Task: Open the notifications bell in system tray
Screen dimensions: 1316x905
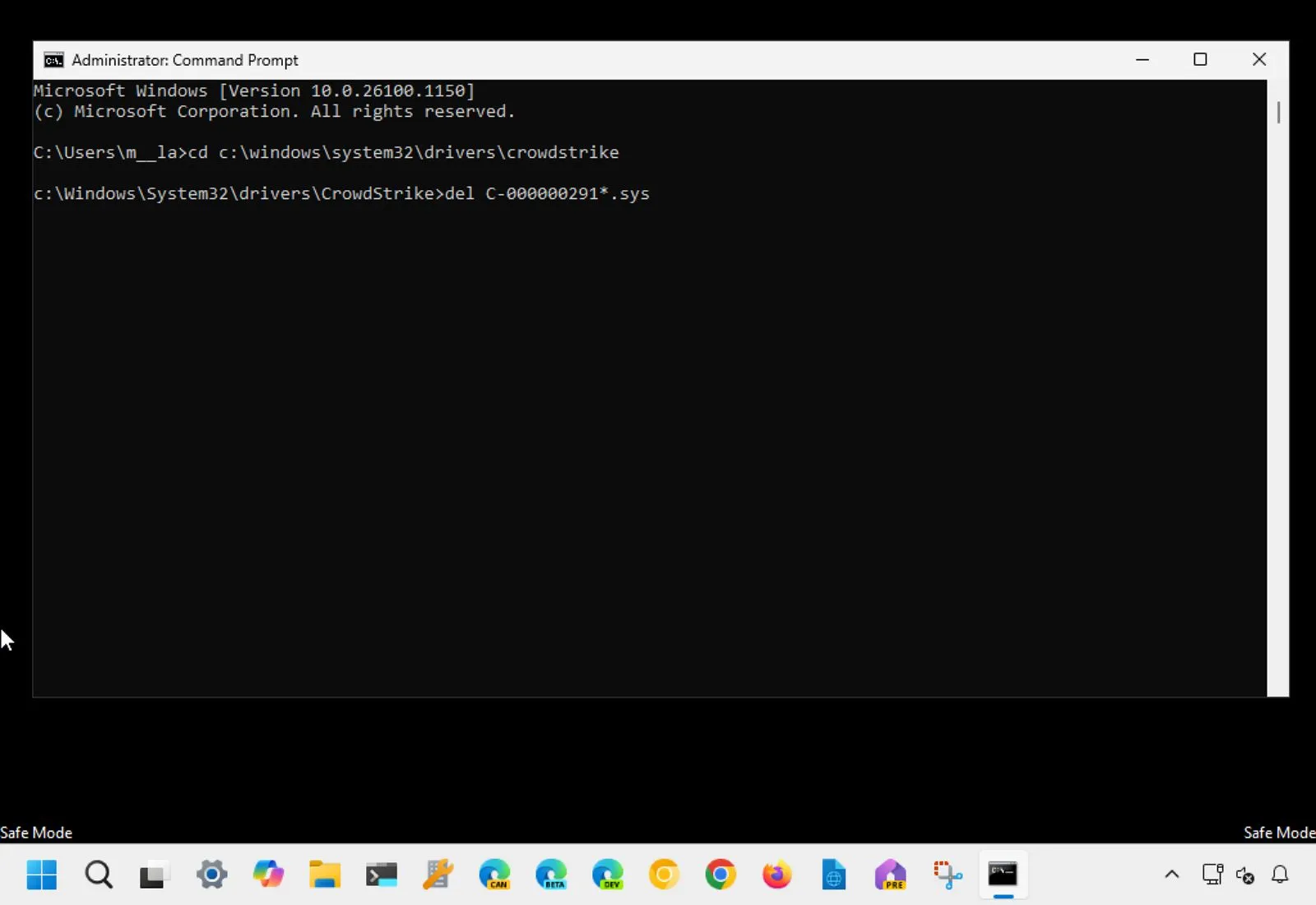Action: (1280, 875)
